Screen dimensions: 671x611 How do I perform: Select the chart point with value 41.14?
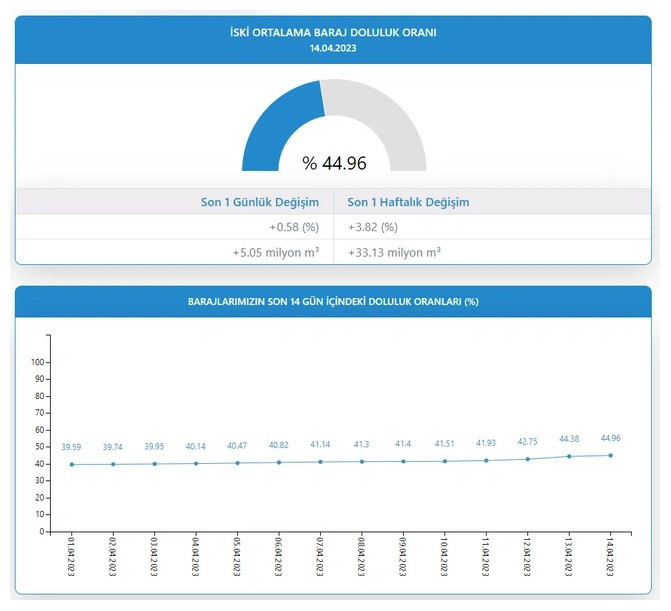[319, 461]
